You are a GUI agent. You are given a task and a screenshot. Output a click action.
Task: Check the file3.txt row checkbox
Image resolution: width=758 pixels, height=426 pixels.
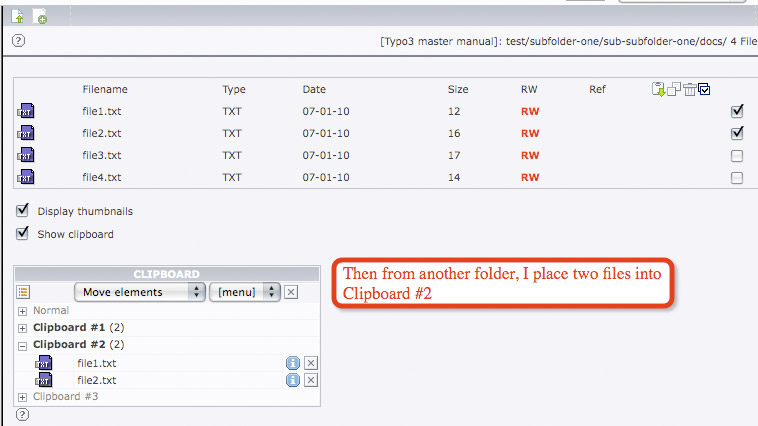tap(737, 156)
